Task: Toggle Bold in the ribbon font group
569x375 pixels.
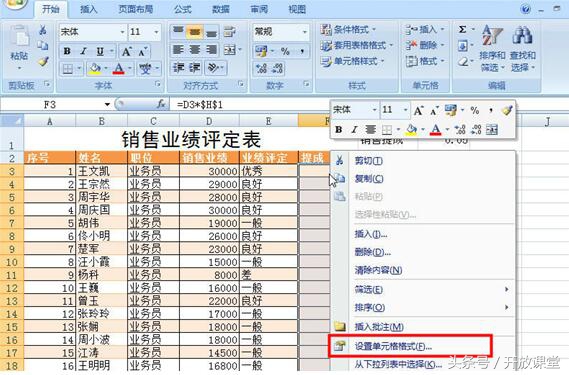Action: (67, 51)
